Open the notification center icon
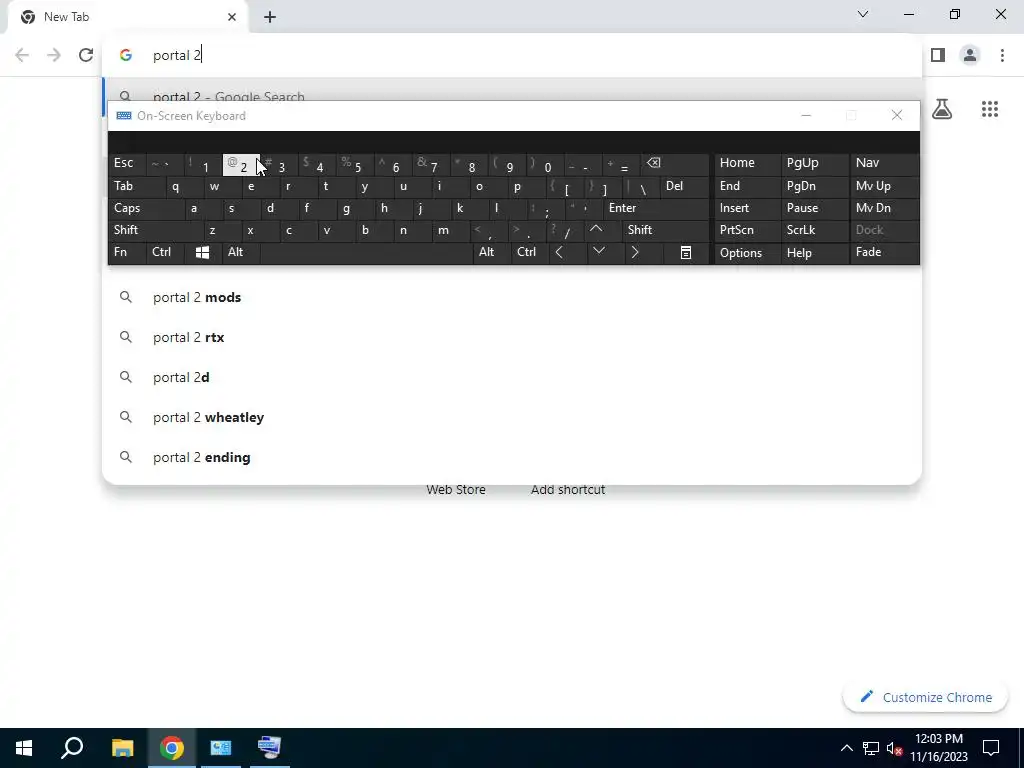 [991, 748]
